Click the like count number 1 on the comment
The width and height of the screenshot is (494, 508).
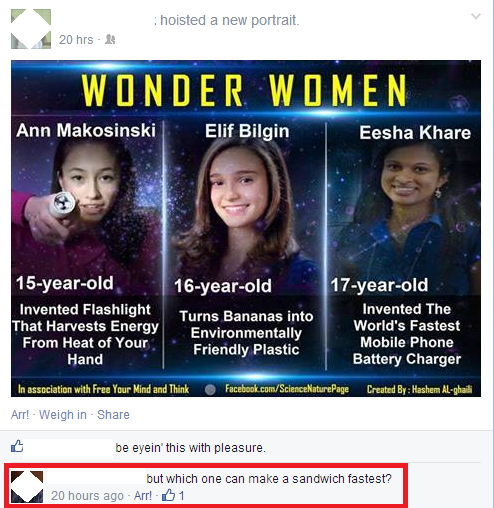[181, 496]
